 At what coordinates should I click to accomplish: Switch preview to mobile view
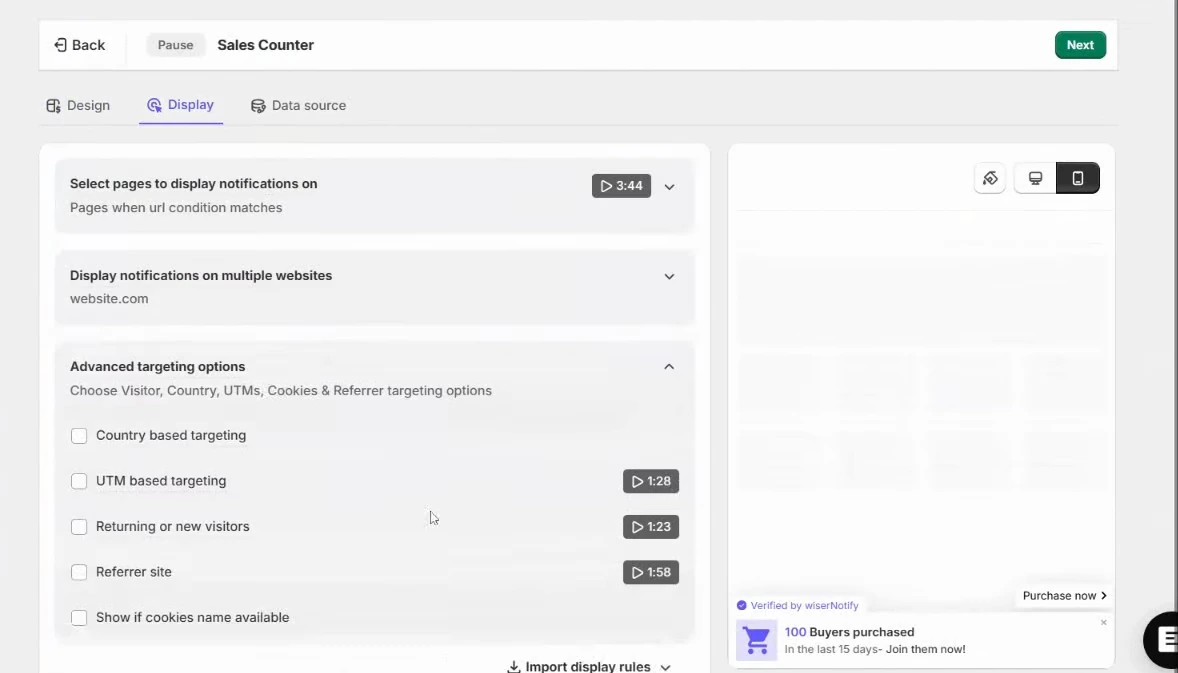(x=1077, y=179)
